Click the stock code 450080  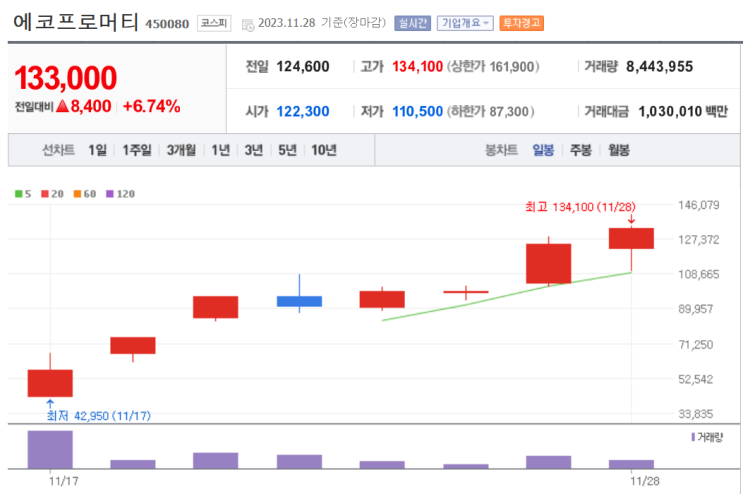click(167, 24)
